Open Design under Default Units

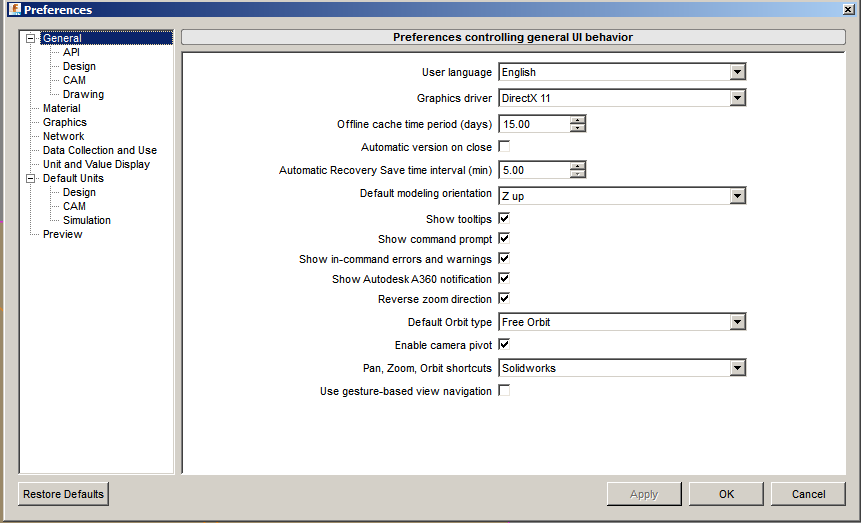coord(79,192)
